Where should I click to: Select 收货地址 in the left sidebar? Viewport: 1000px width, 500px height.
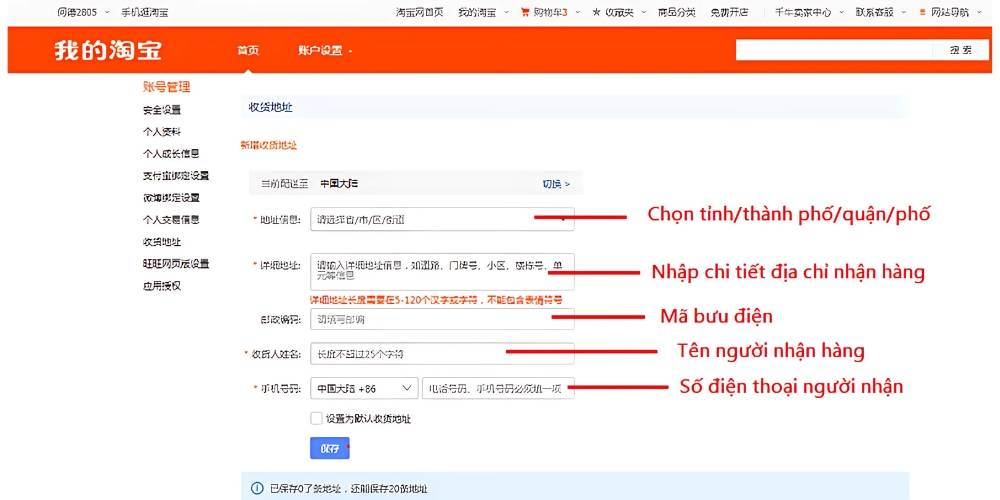coord(162,242)
